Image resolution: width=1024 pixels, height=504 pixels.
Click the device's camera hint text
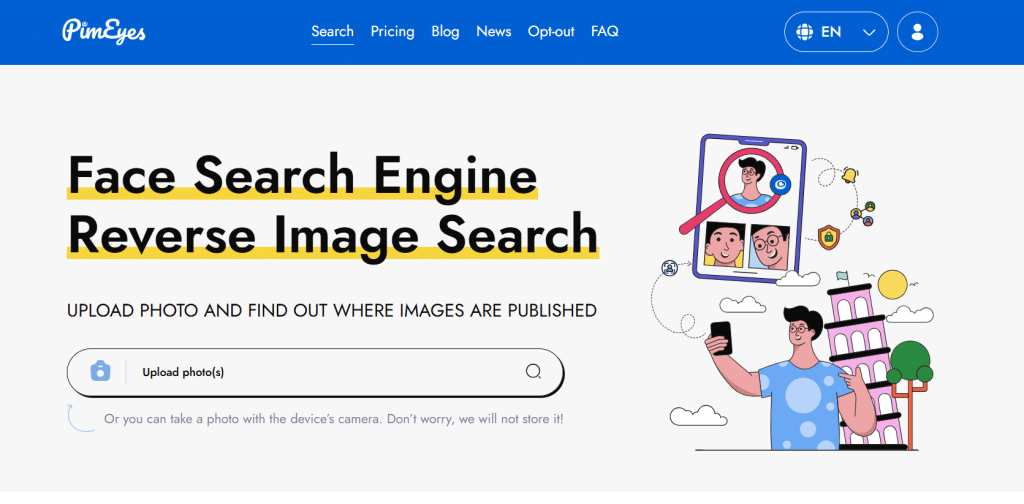click(x=334, y=419)
